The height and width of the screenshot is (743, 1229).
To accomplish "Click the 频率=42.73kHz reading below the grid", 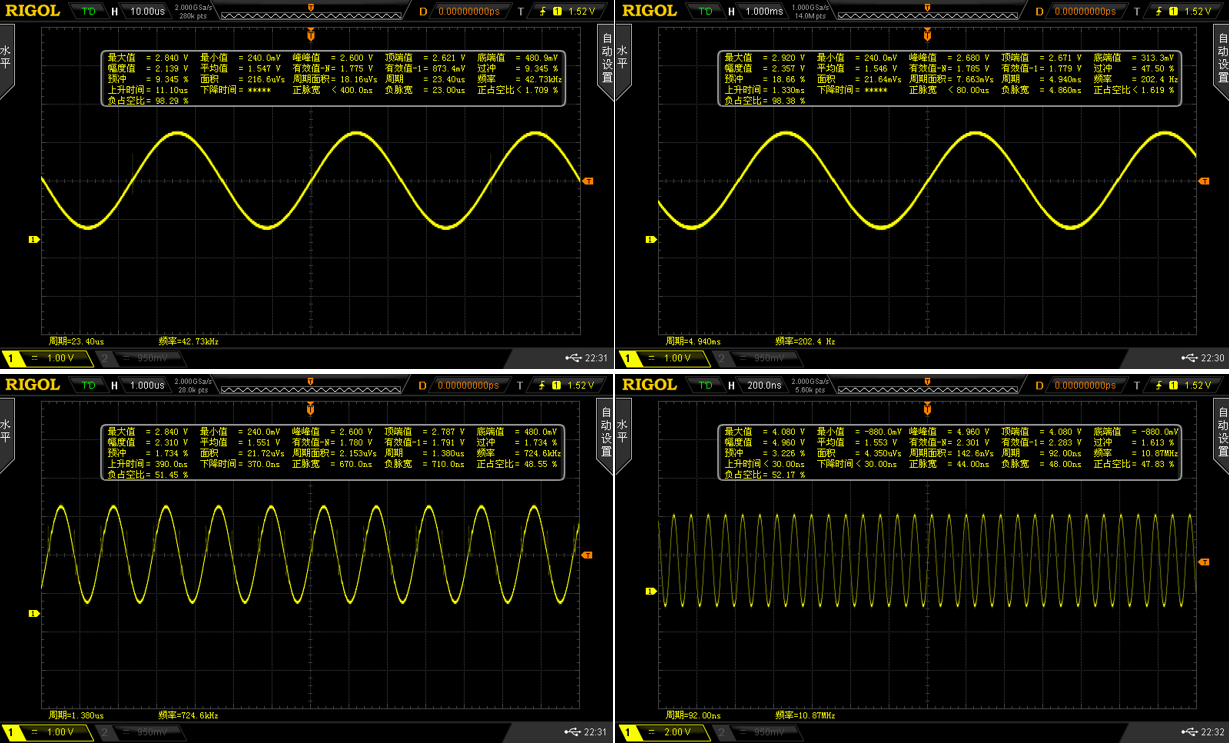I will (190, 340).
